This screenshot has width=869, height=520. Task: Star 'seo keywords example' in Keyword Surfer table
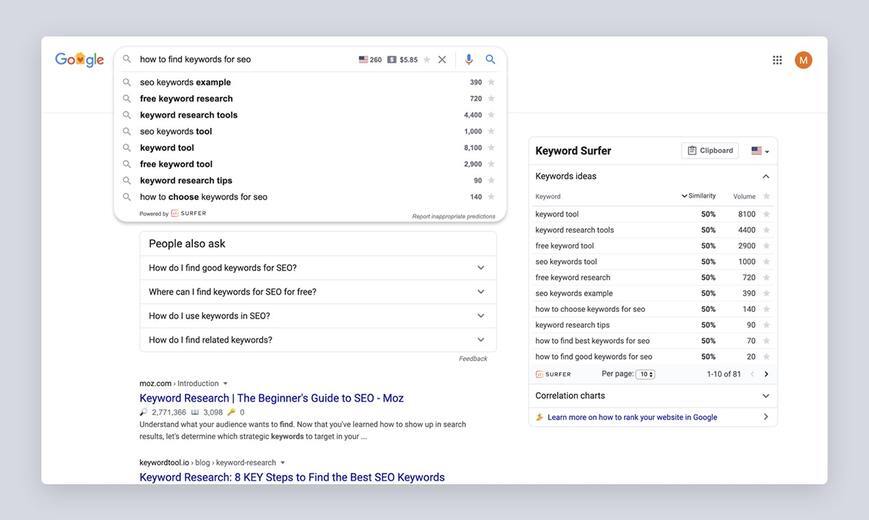click(x=766, y=293)
